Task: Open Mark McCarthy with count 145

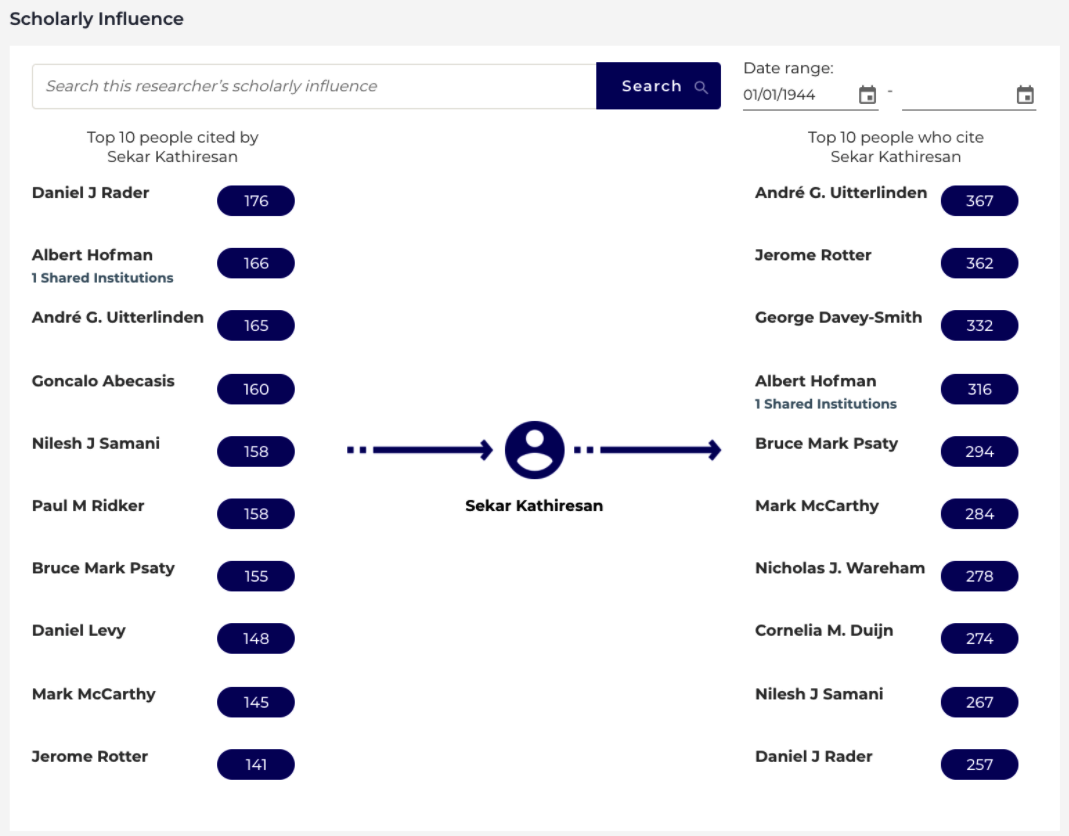Action: click(93, 694)
